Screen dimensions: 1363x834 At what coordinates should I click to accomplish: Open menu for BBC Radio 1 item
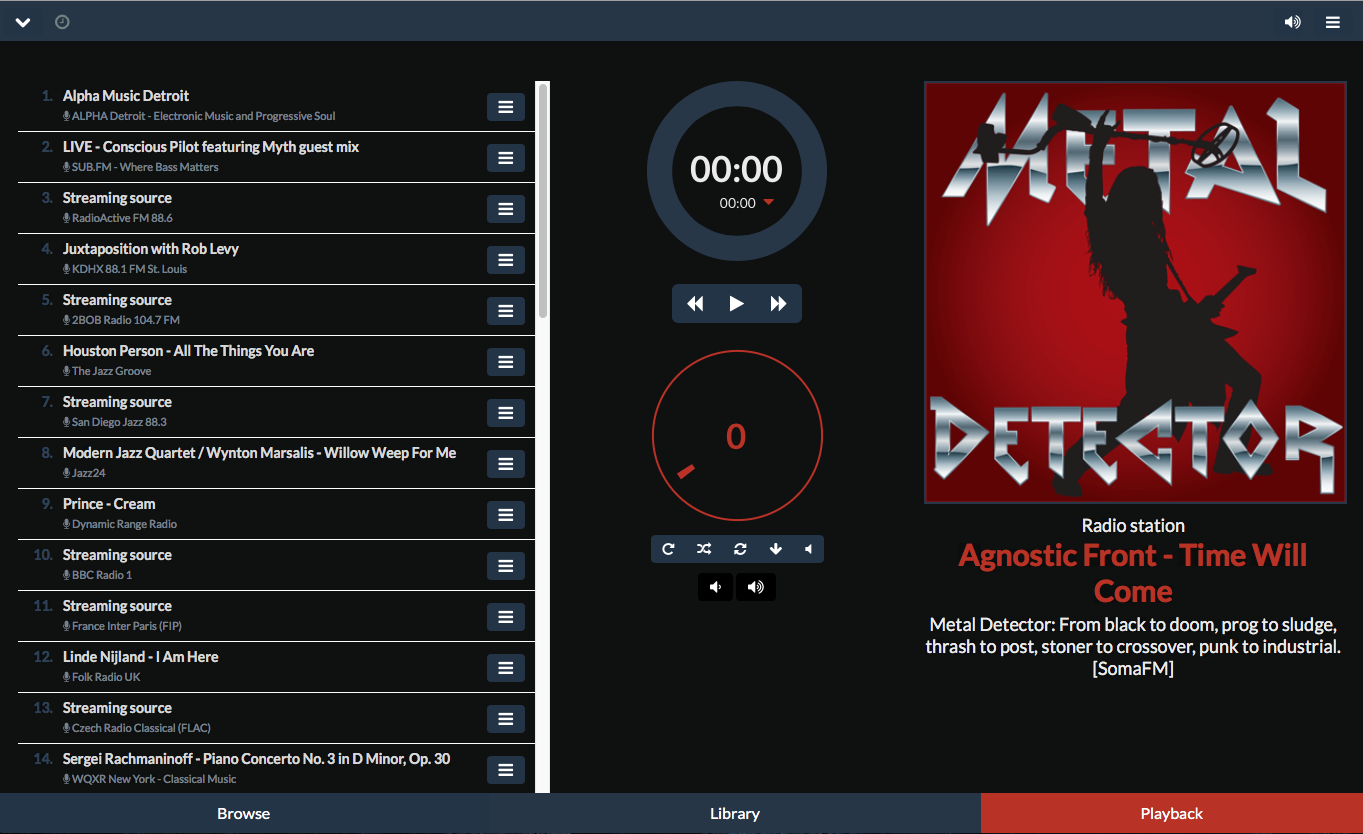pyautogui.click(x=506, y=566)
